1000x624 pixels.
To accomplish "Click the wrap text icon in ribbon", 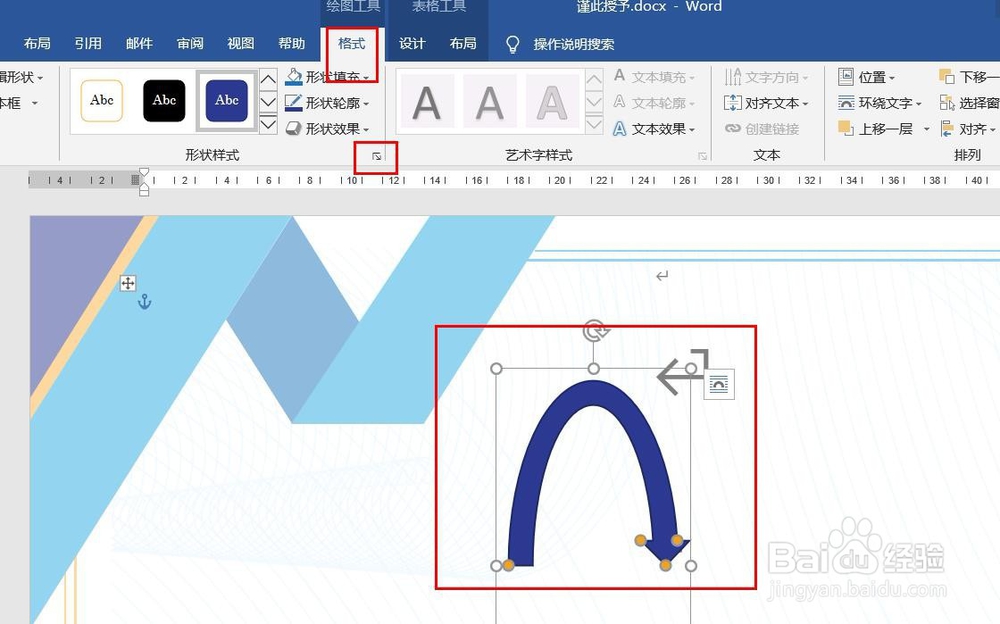I will [846, 103].
